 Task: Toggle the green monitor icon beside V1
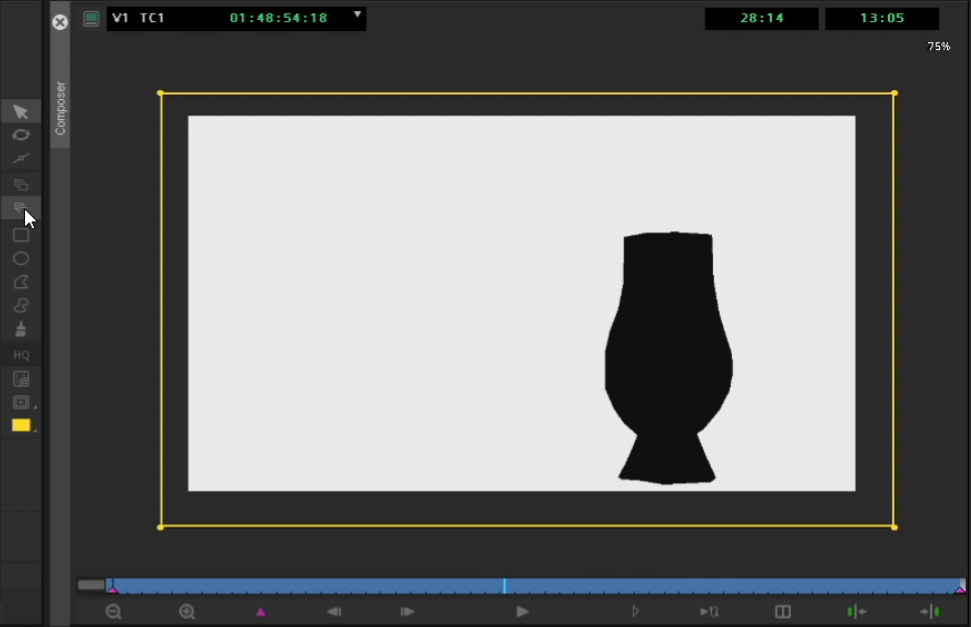click(x=91, y=19)
